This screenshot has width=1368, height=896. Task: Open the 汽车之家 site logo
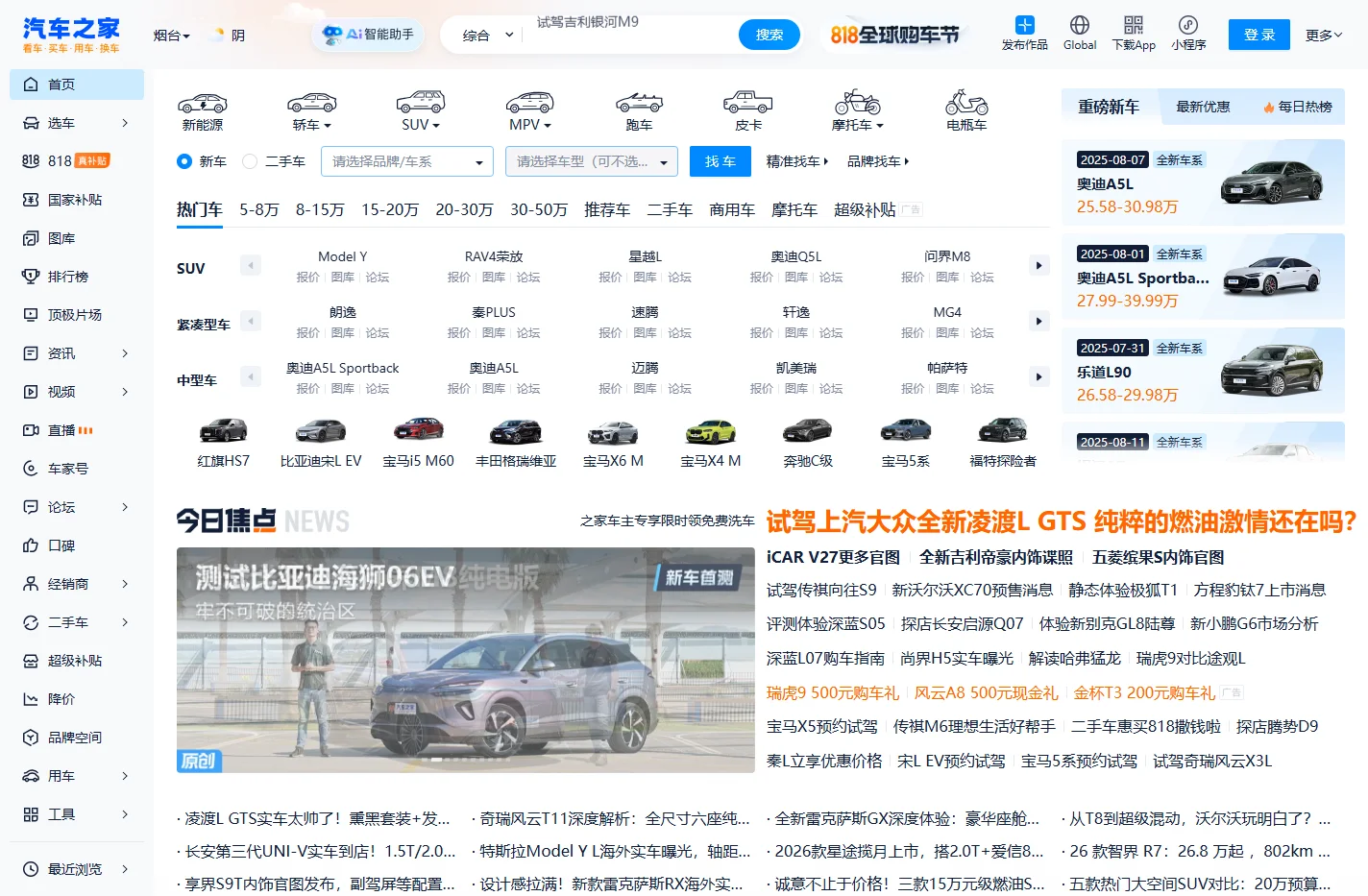[71, 35]
